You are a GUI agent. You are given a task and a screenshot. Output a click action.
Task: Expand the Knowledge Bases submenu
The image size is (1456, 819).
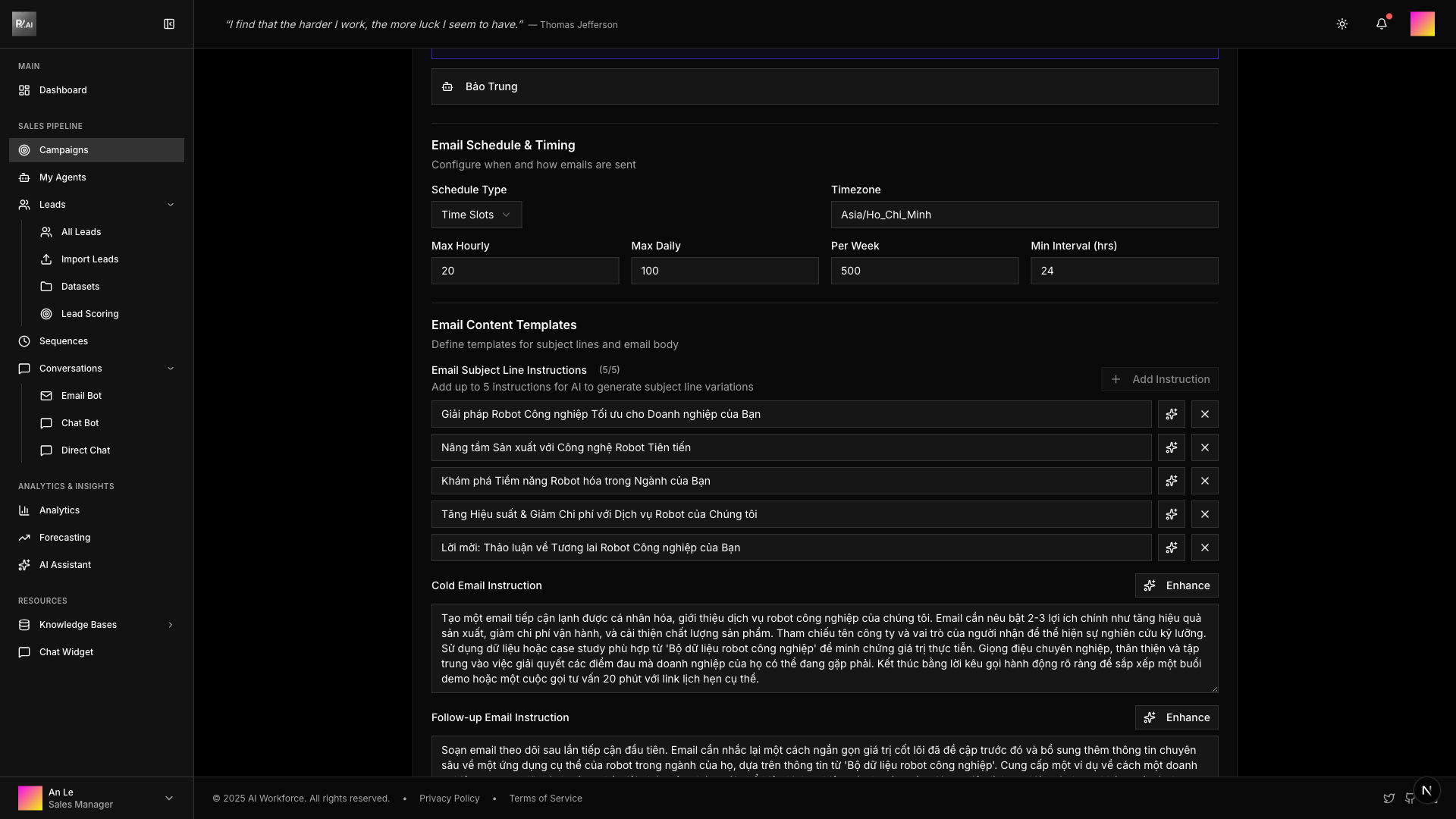(170, 625)
